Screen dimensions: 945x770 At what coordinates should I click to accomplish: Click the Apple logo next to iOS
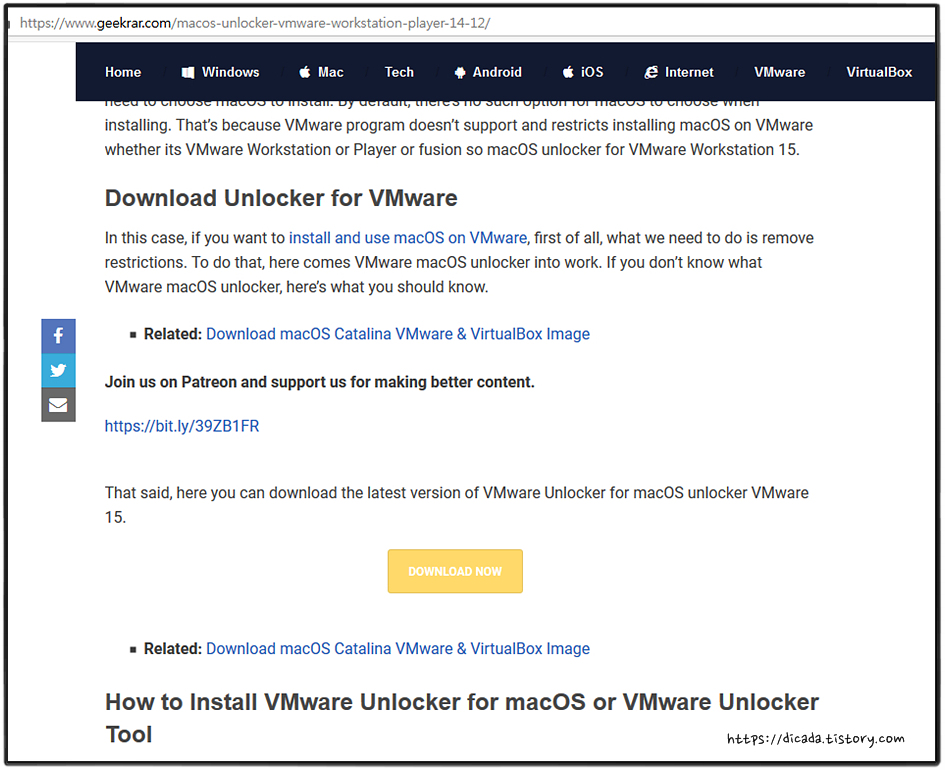(568, 72)
